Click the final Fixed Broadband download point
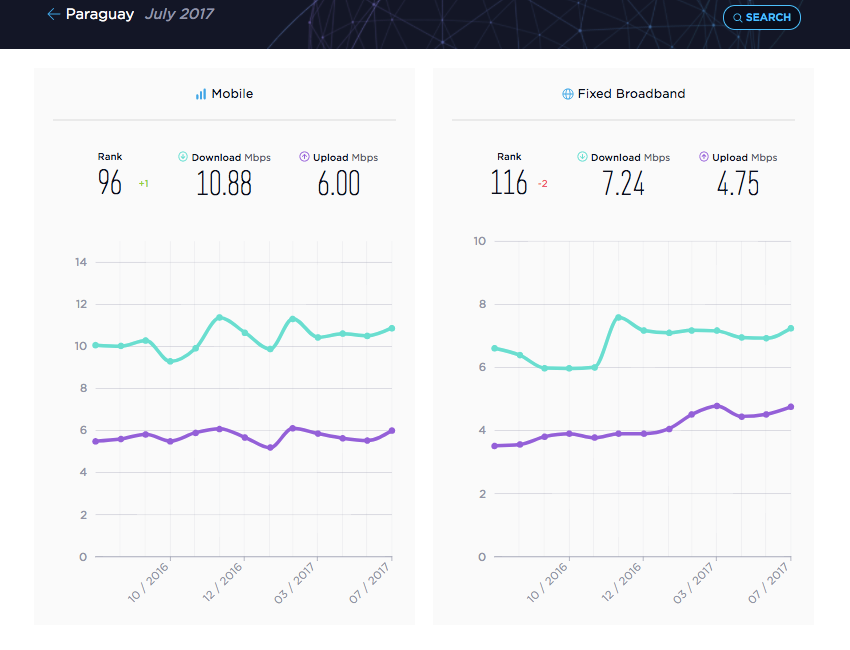The height and width of the screenshot is (650, 850). 791,328
